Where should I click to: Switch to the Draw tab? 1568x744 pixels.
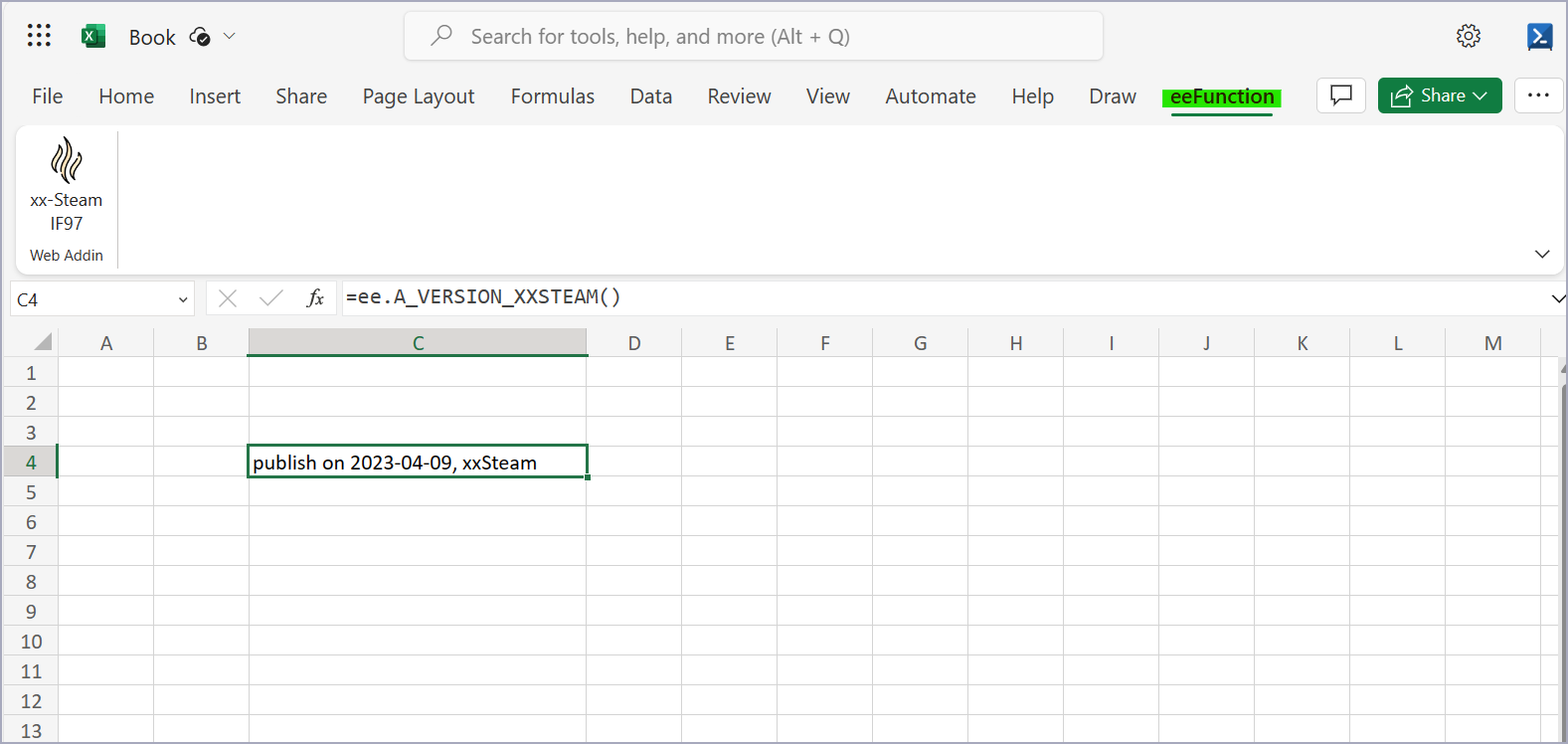point(1113,96)
